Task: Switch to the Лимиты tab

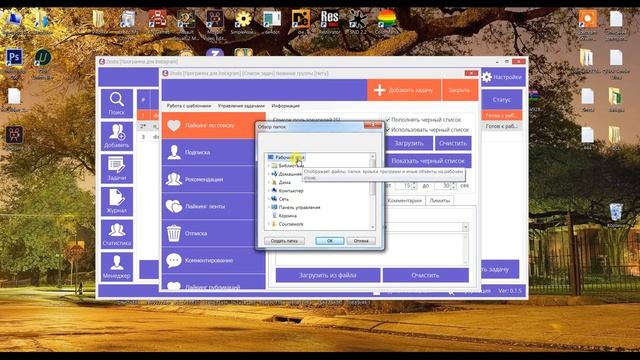Action: tap(440, 200)
